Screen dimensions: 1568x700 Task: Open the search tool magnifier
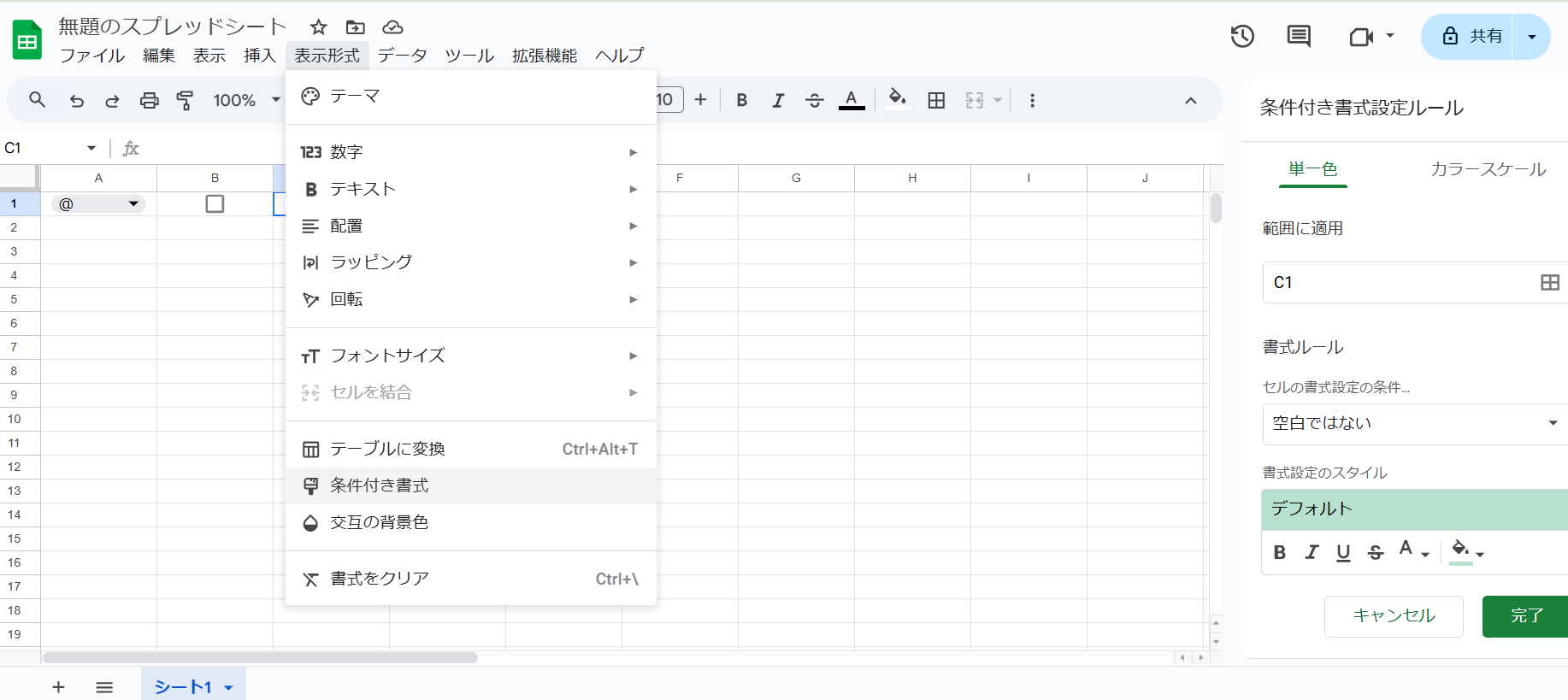pyautogui.click(x=37, y=100)
